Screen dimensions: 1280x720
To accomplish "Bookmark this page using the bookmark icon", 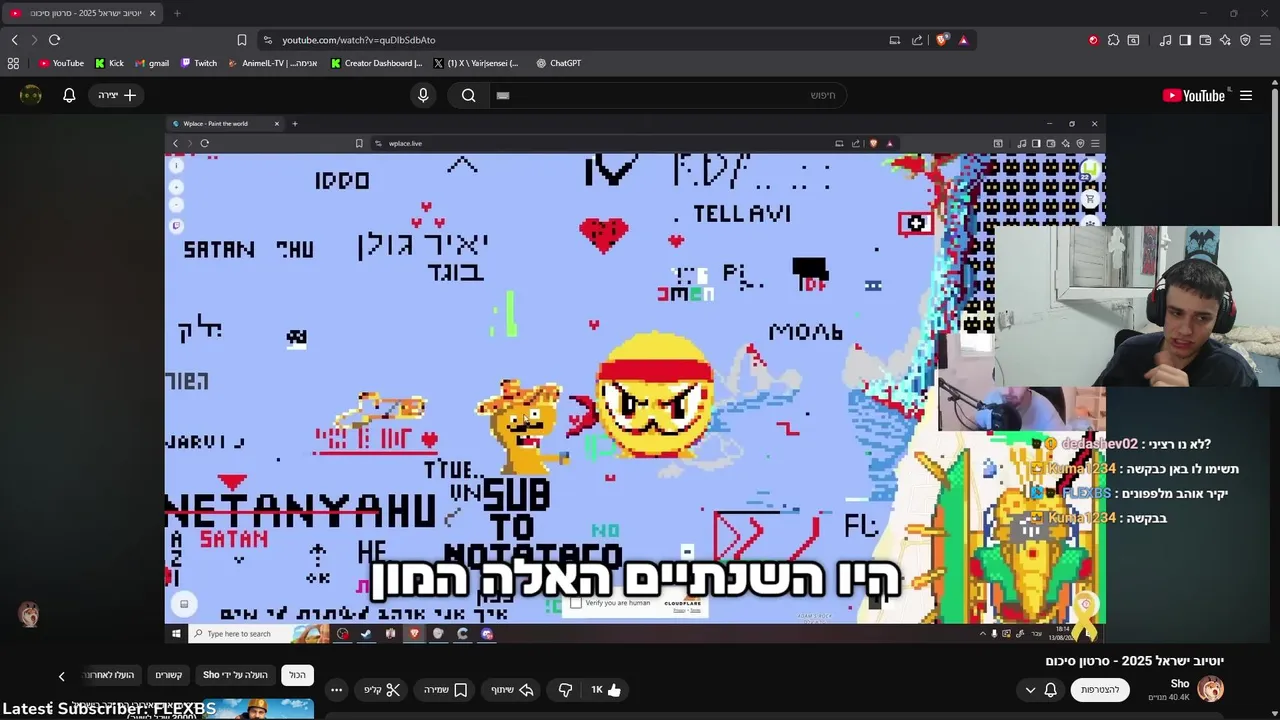I will pos(242,40).
